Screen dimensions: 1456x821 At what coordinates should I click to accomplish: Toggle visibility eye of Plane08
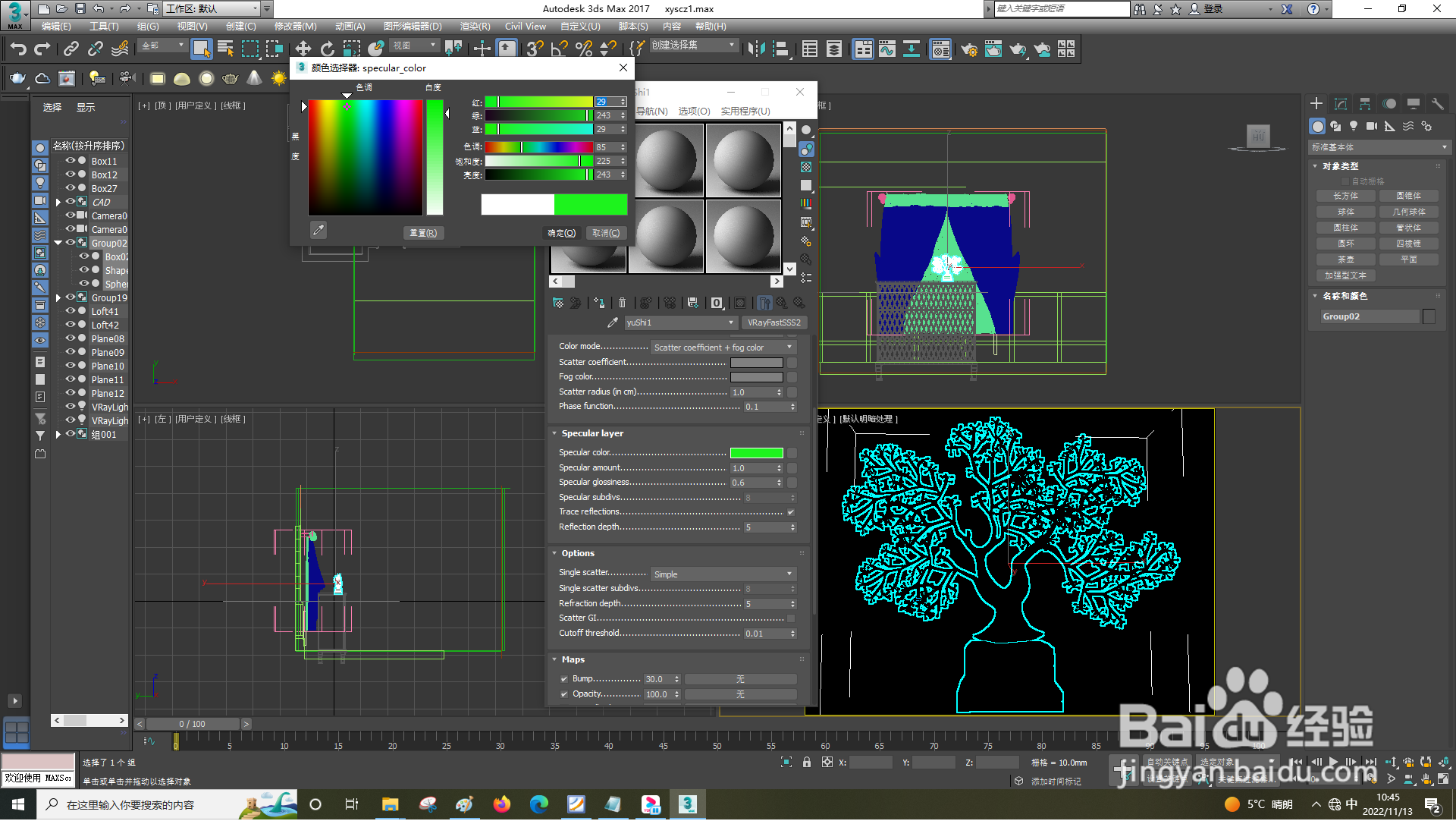pyautogui.click(x=71, y=338)
